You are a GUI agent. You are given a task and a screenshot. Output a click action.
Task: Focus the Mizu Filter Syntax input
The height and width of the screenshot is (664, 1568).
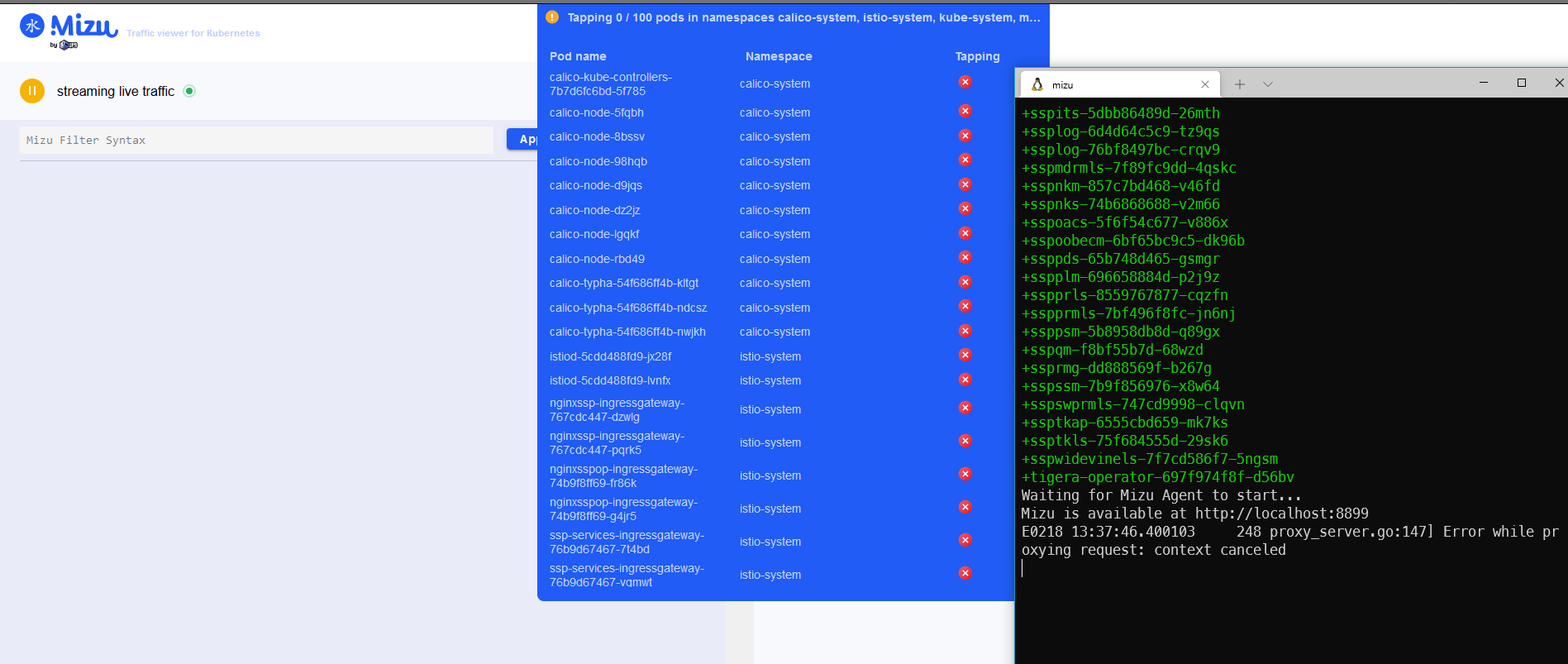(256, 141)
